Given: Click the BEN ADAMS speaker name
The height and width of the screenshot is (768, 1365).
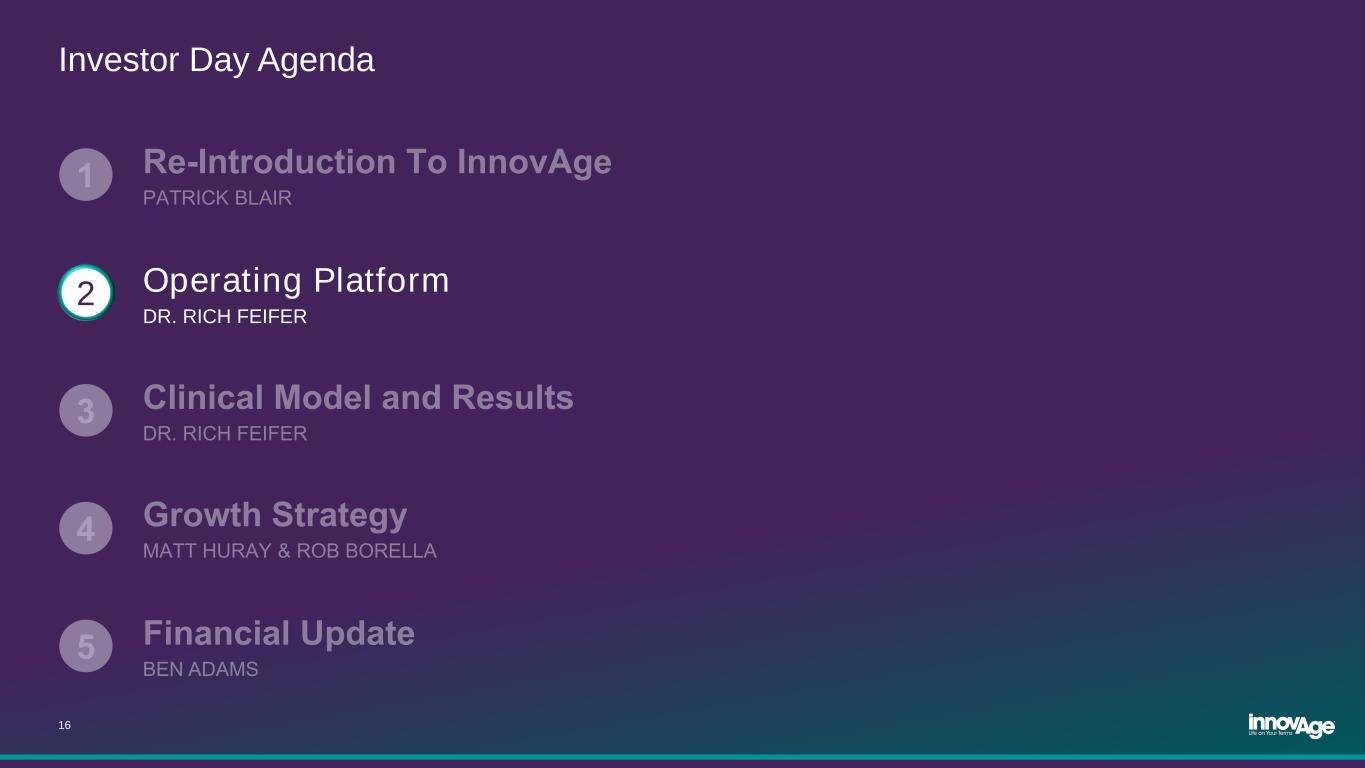Looking at the screenshot, I should pos(200,670).
